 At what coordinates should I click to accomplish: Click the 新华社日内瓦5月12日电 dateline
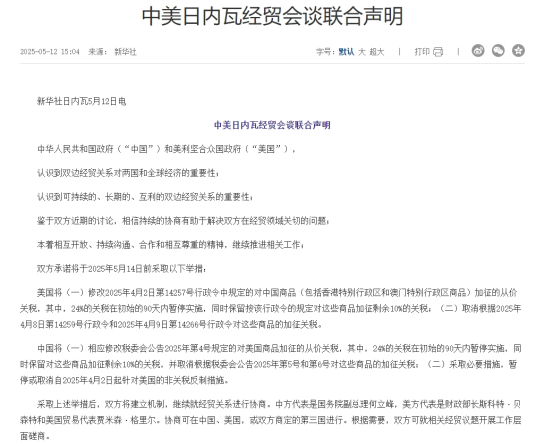tap(81, 102)
